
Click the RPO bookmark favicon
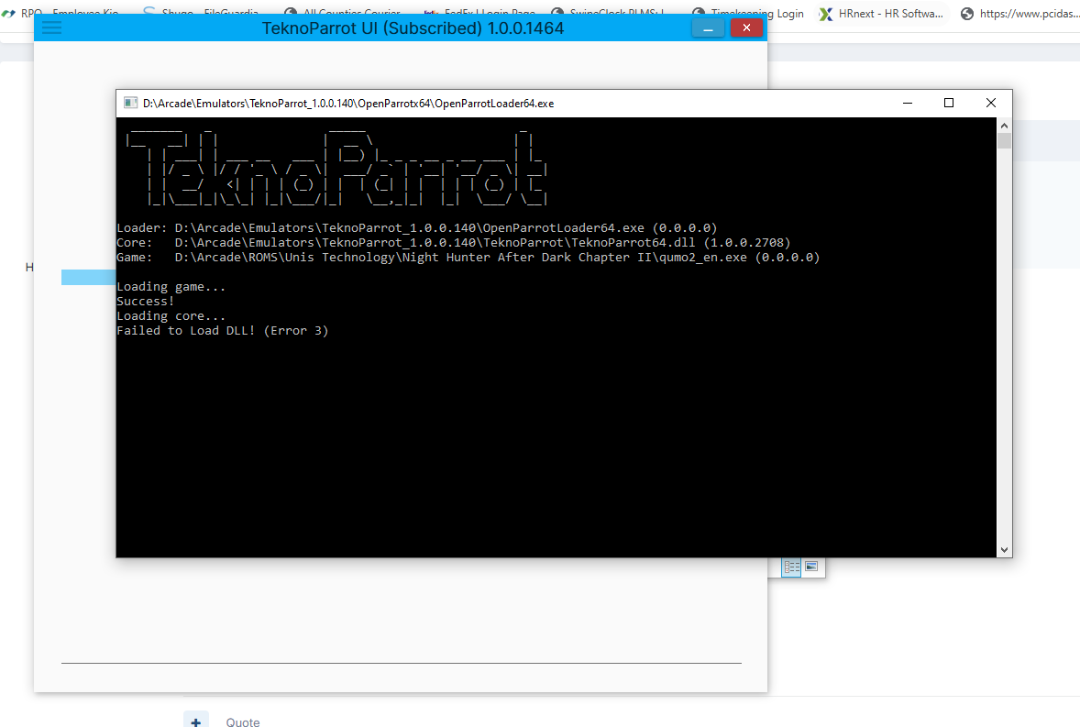9,14
